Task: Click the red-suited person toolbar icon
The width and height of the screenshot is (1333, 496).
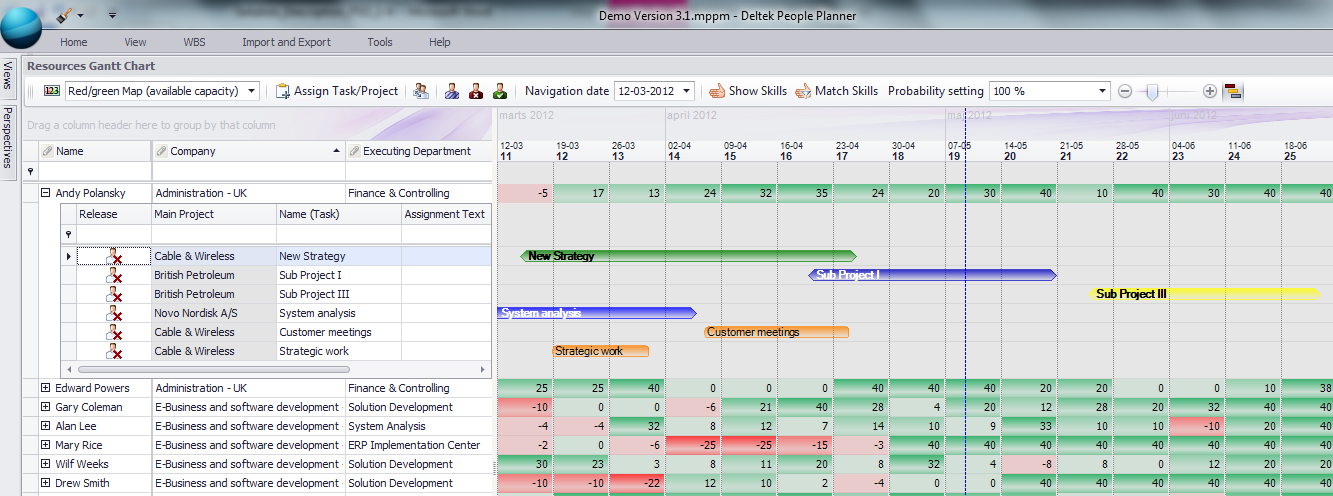Action: pyautogui.click(x=476, y=91)
